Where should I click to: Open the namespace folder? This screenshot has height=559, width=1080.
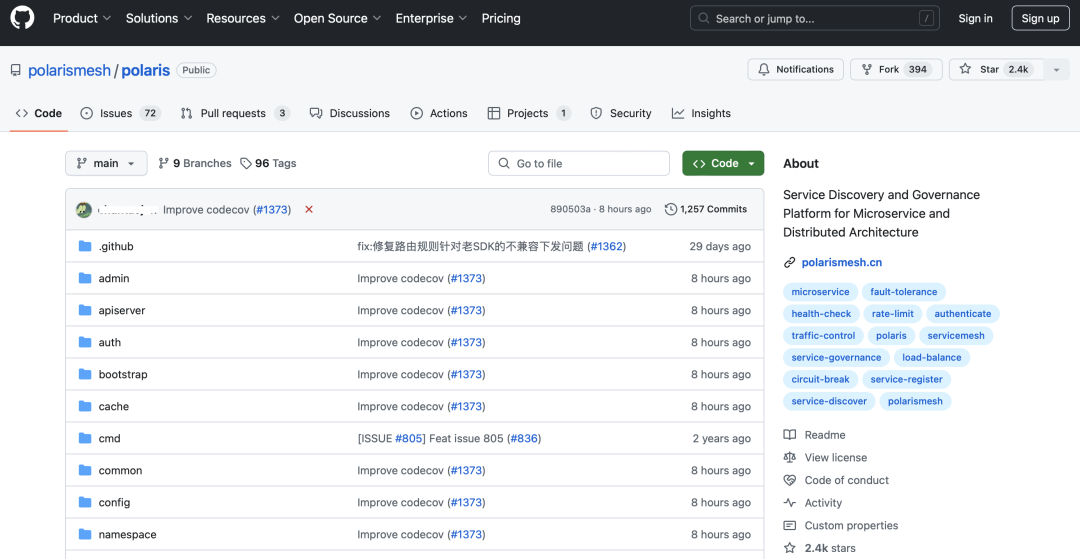(x=127, y=534)
